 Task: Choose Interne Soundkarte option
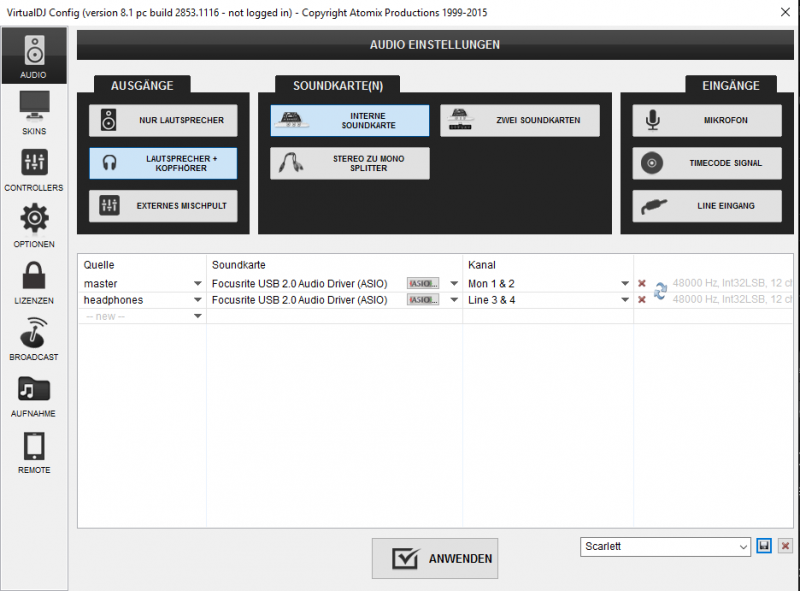(x=350, y=120)
